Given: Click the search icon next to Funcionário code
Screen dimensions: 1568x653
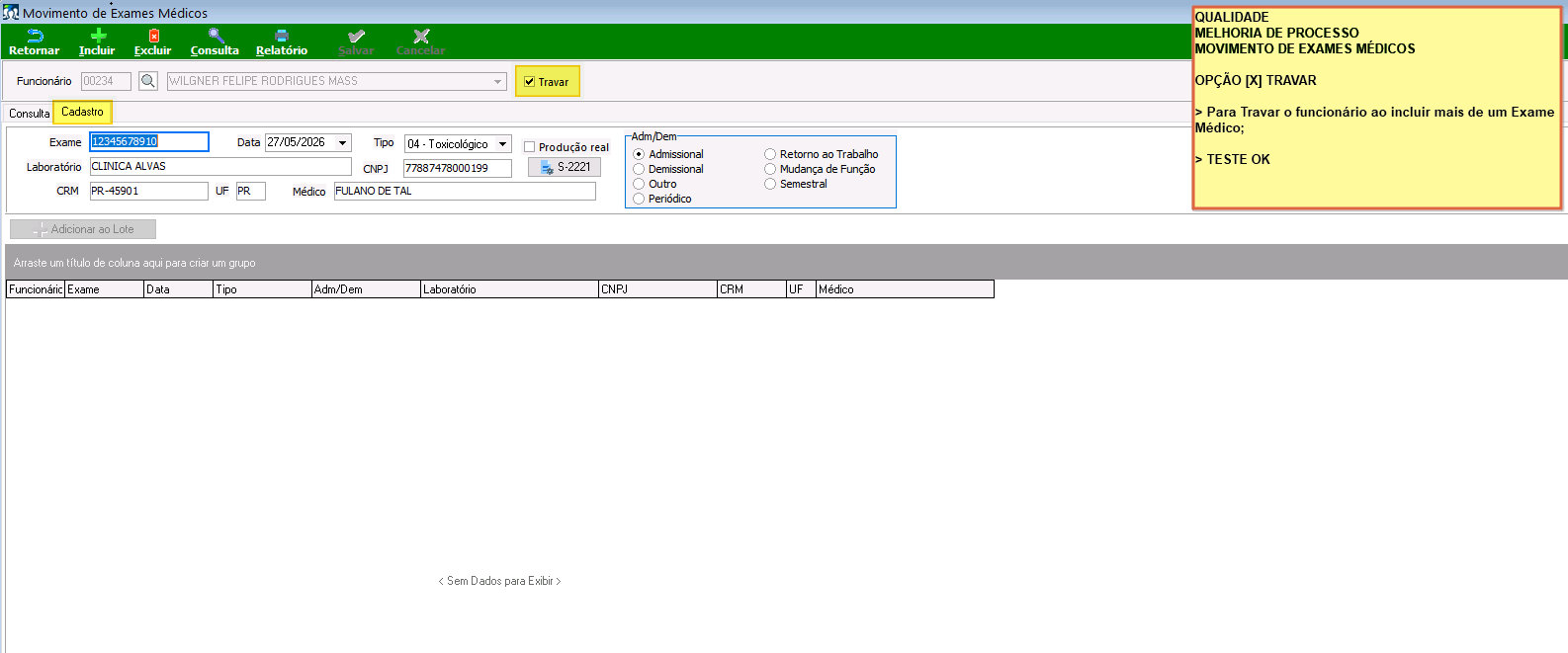Looking at the screenshot, I should [x=148, y=81].
